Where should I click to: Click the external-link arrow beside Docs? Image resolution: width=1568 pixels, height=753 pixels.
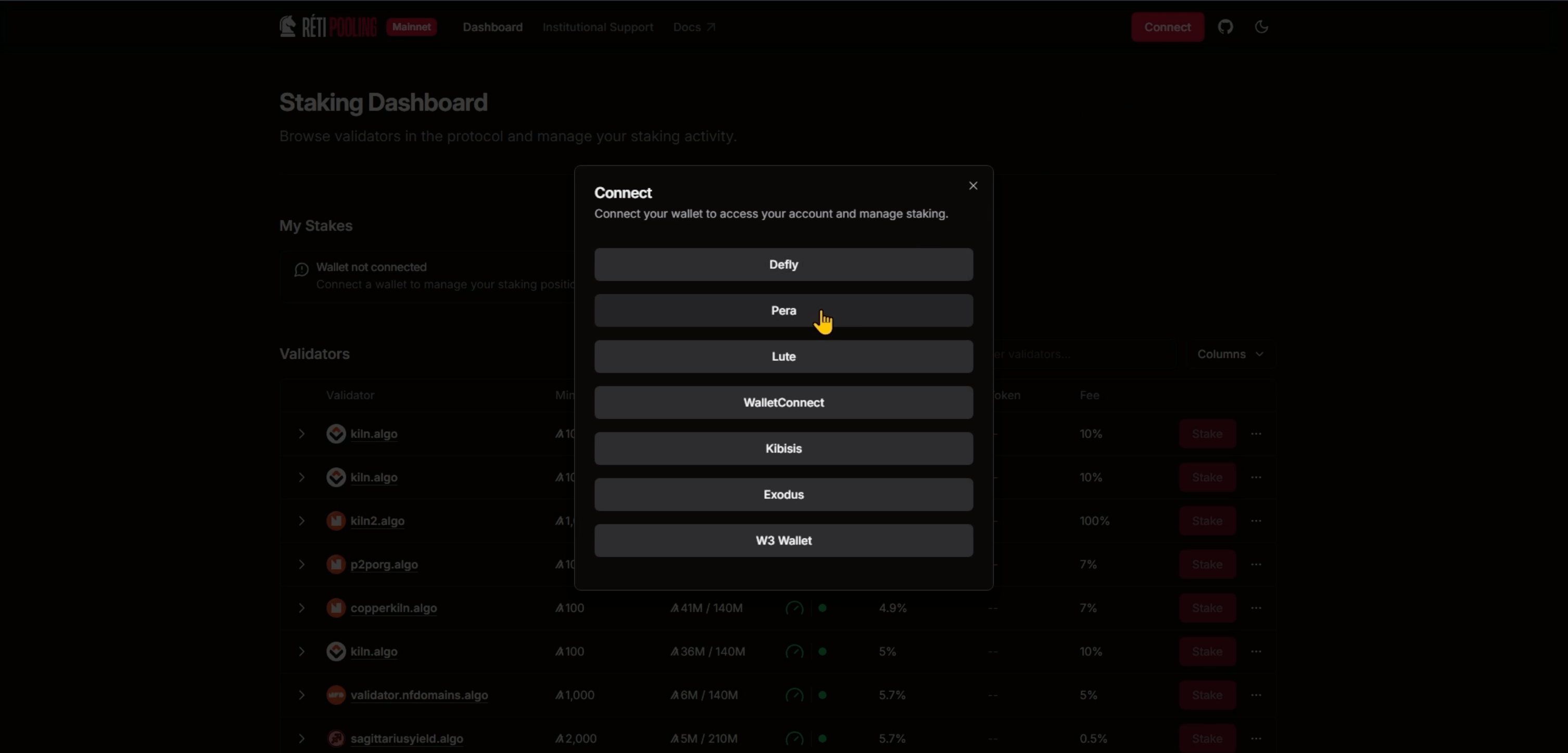pyautogui.click(x=711, y=27)
